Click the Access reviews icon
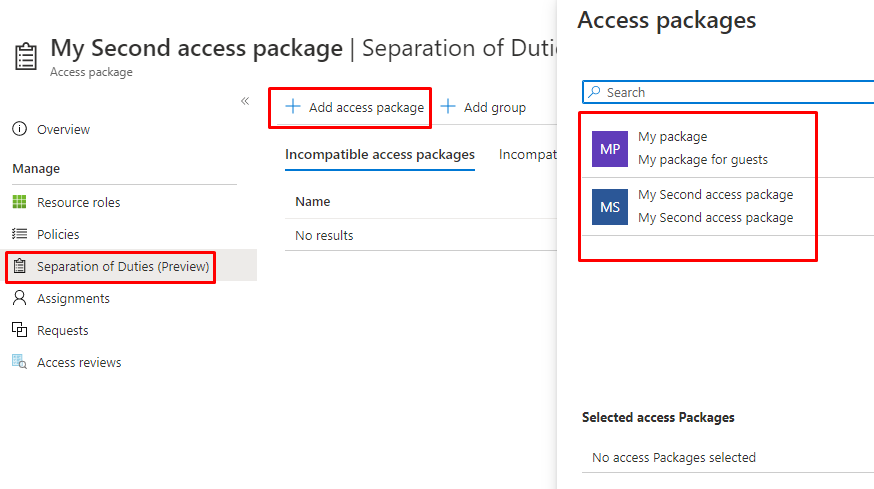The image size is (874, 489). coord(19,362)
